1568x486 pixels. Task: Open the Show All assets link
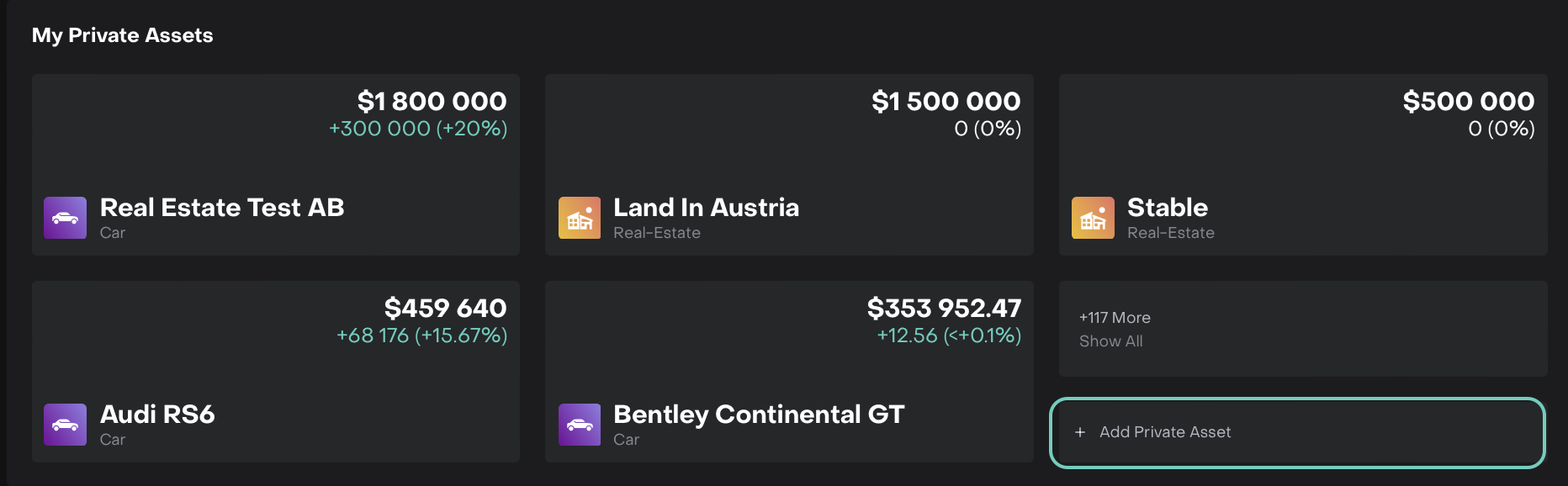point(1110,341)
